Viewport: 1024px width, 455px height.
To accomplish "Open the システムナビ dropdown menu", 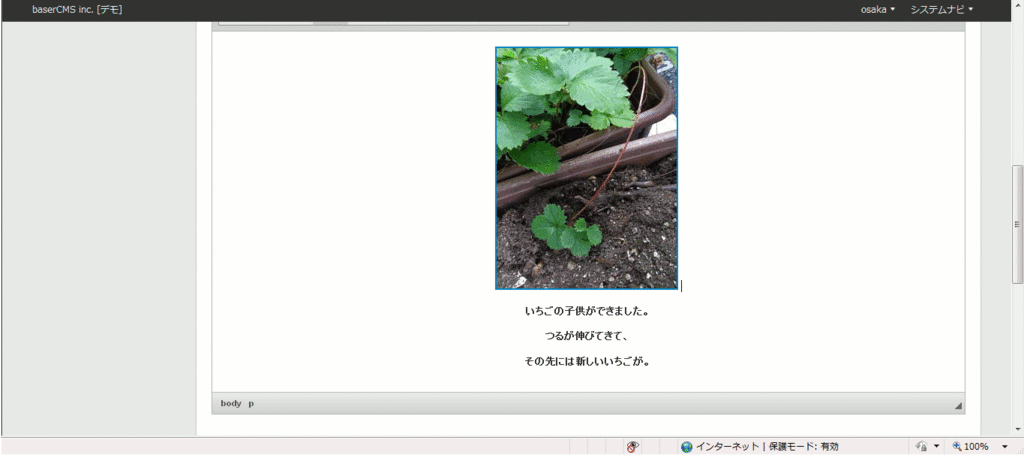I will coord(942,9).
